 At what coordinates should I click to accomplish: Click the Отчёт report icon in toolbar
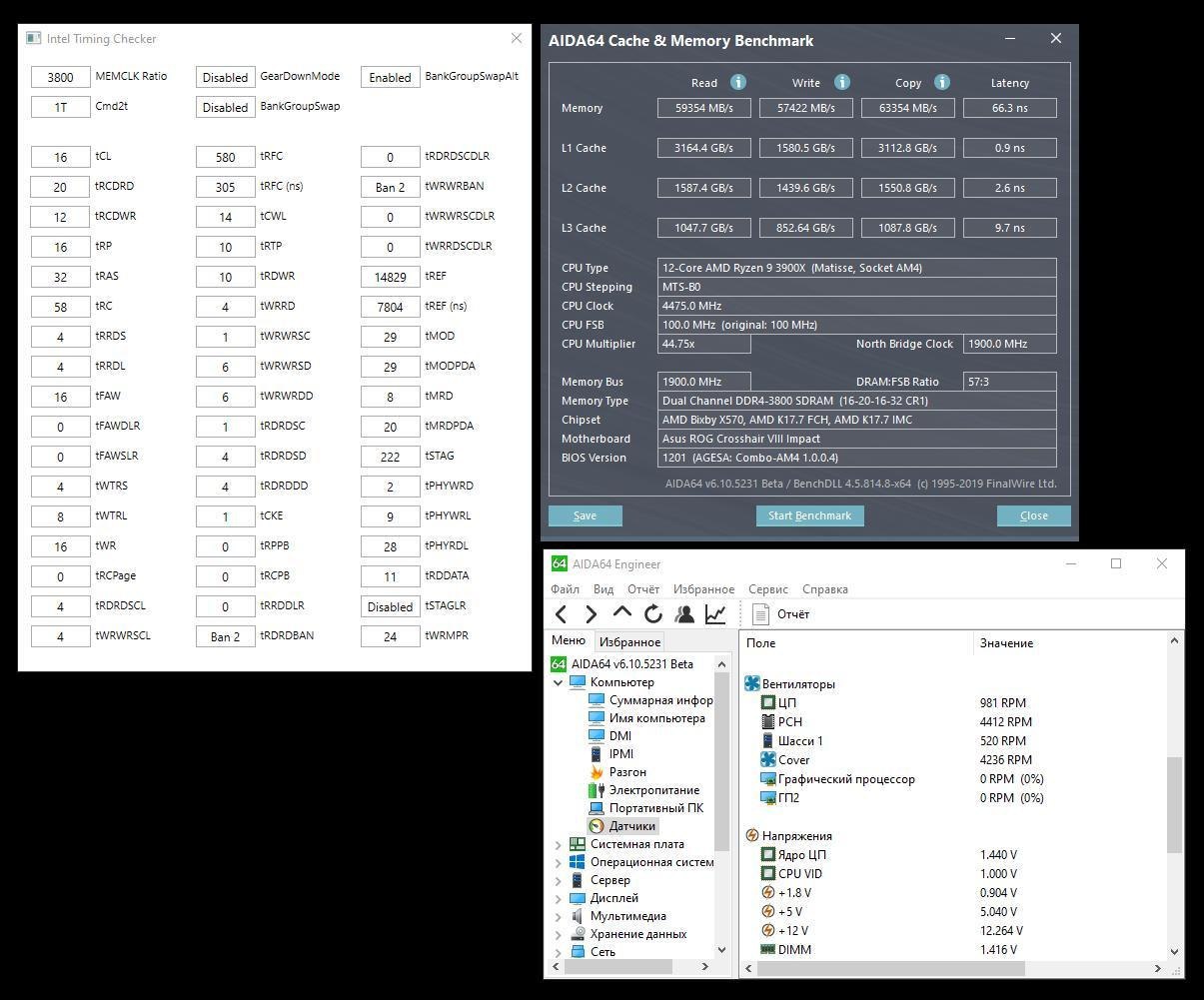tap(761, 614)
